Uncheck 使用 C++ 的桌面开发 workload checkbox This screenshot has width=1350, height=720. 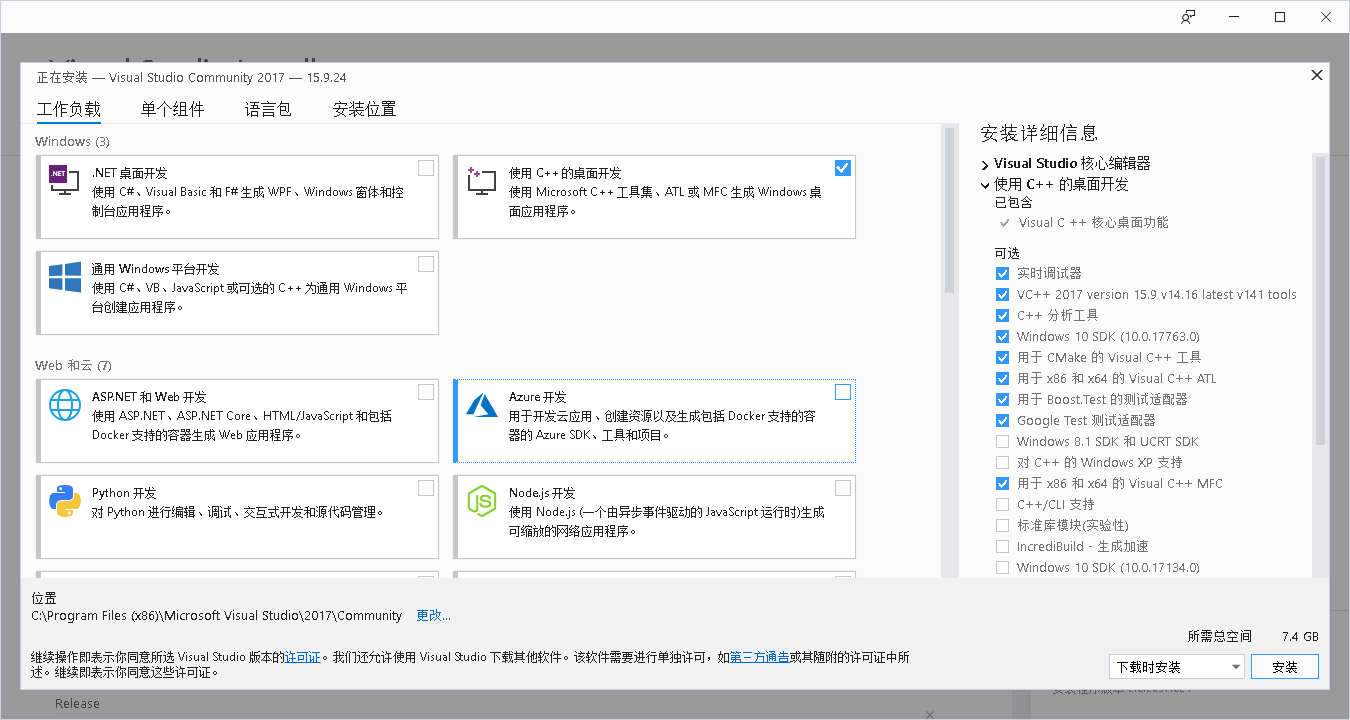click(x=843, y=168)
